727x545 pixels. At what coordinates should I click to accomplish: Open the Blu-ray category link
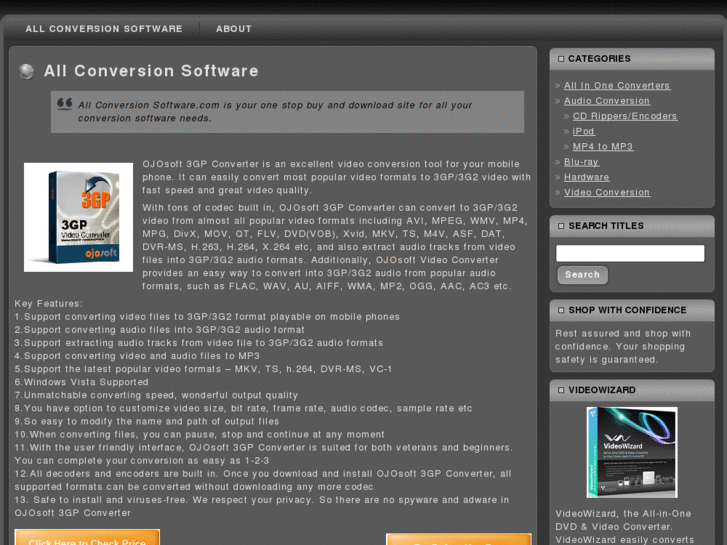pos(581,162)
